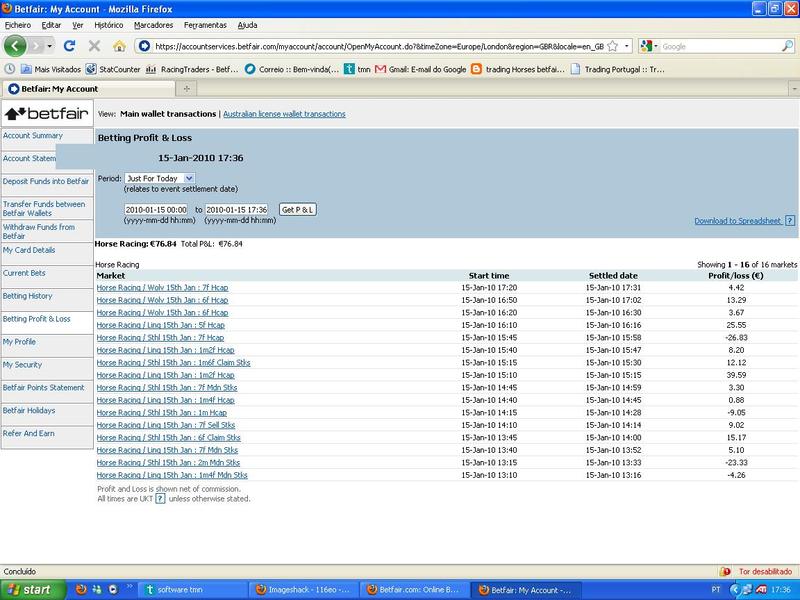Switch to Betfair.com Online B... taskbar window
The image size is (800, 600).
414,590
